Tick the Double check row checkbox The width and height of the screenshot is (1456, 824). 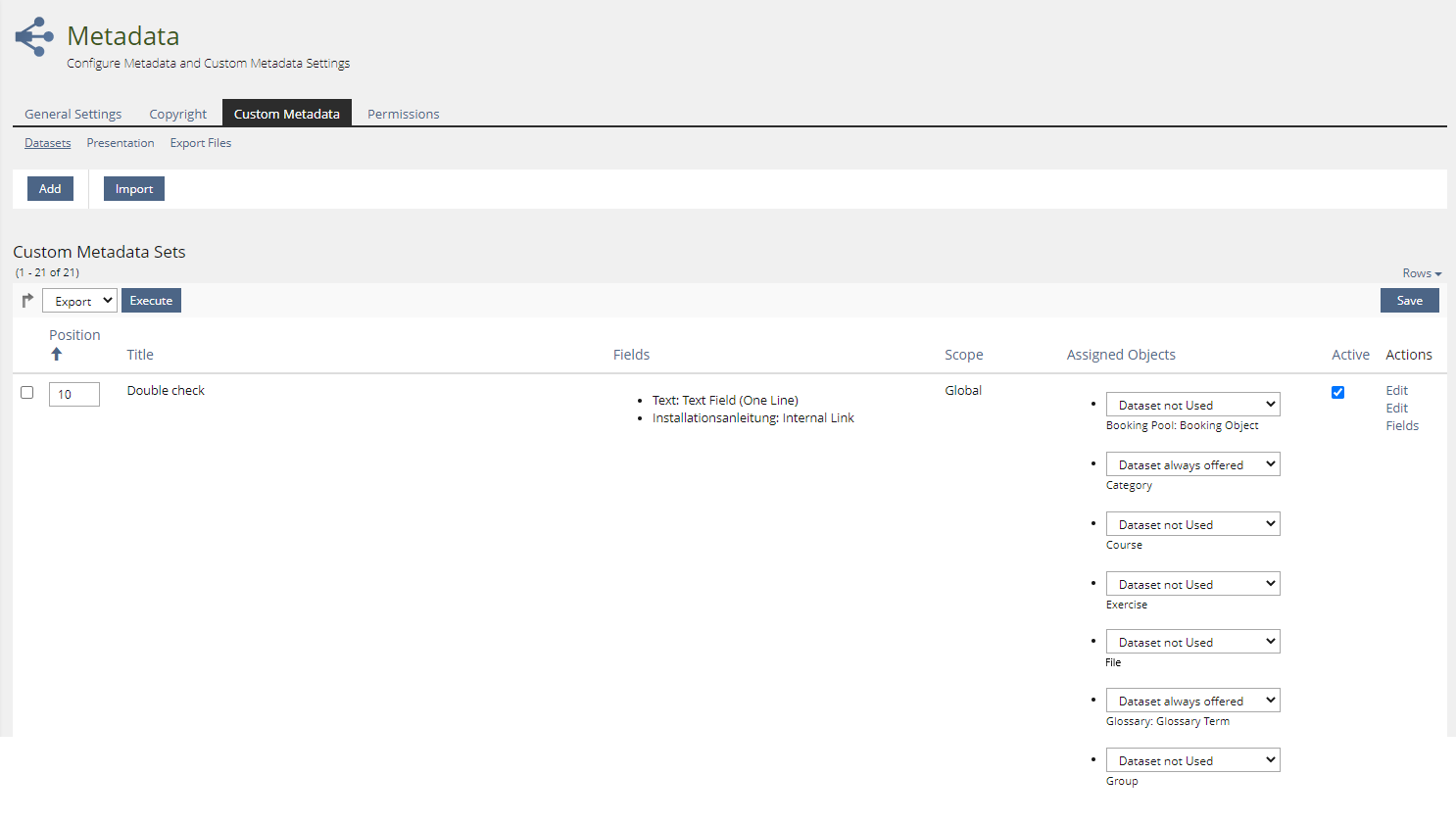(x=27, y=393)
